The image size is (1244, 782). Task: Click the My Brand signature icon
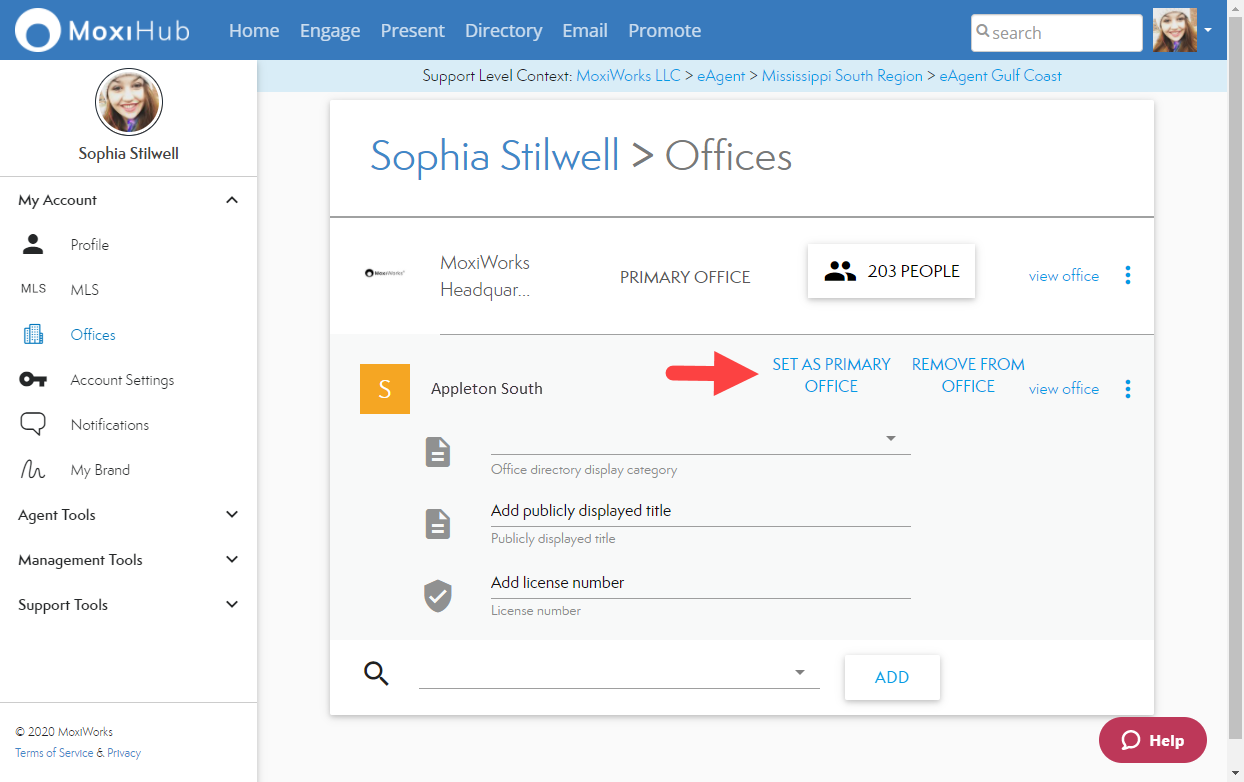(x=33, y=470)
